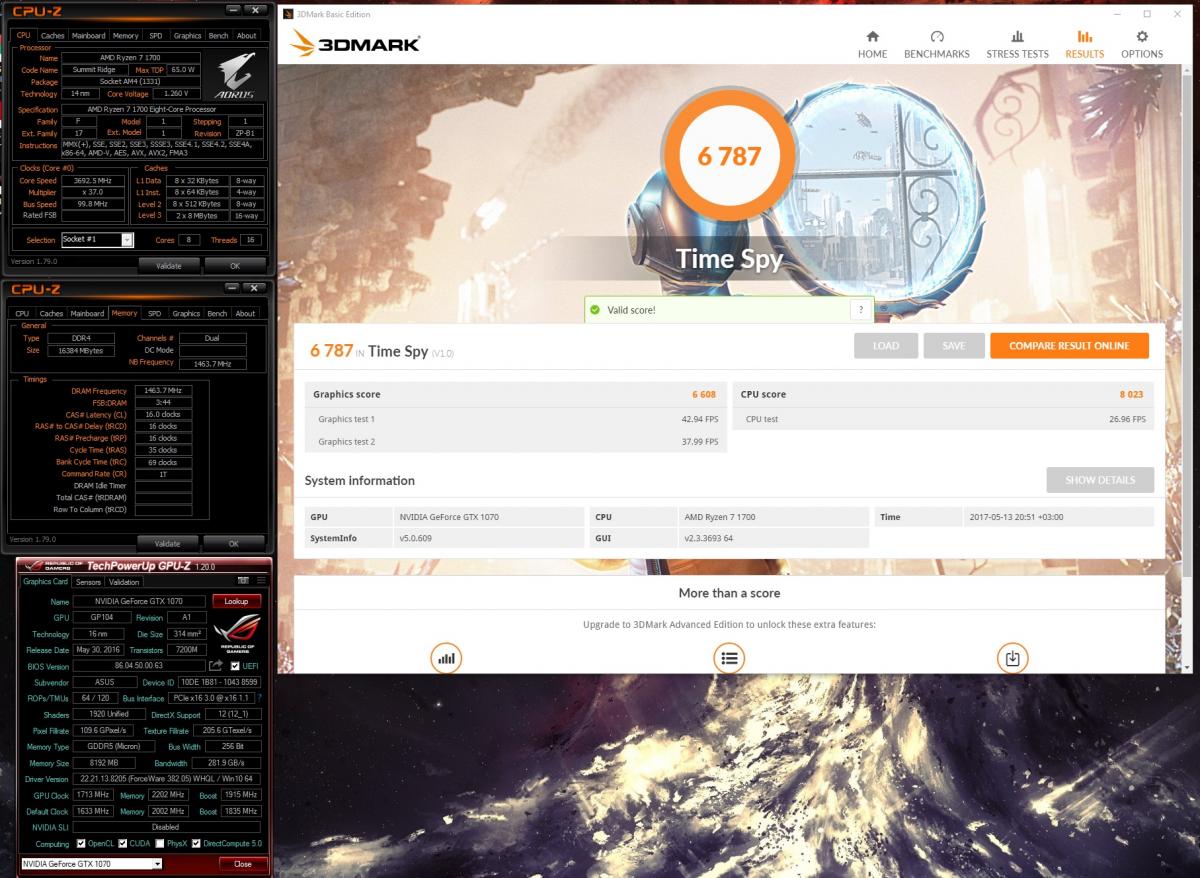Click Show Details button
The height and width of the screenshot is (878, 1200).
[1100, 480]
